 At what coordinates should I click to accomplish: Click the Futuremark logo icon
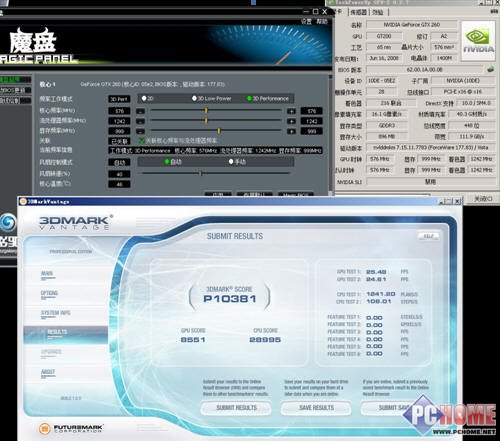(x=45, y=428)
